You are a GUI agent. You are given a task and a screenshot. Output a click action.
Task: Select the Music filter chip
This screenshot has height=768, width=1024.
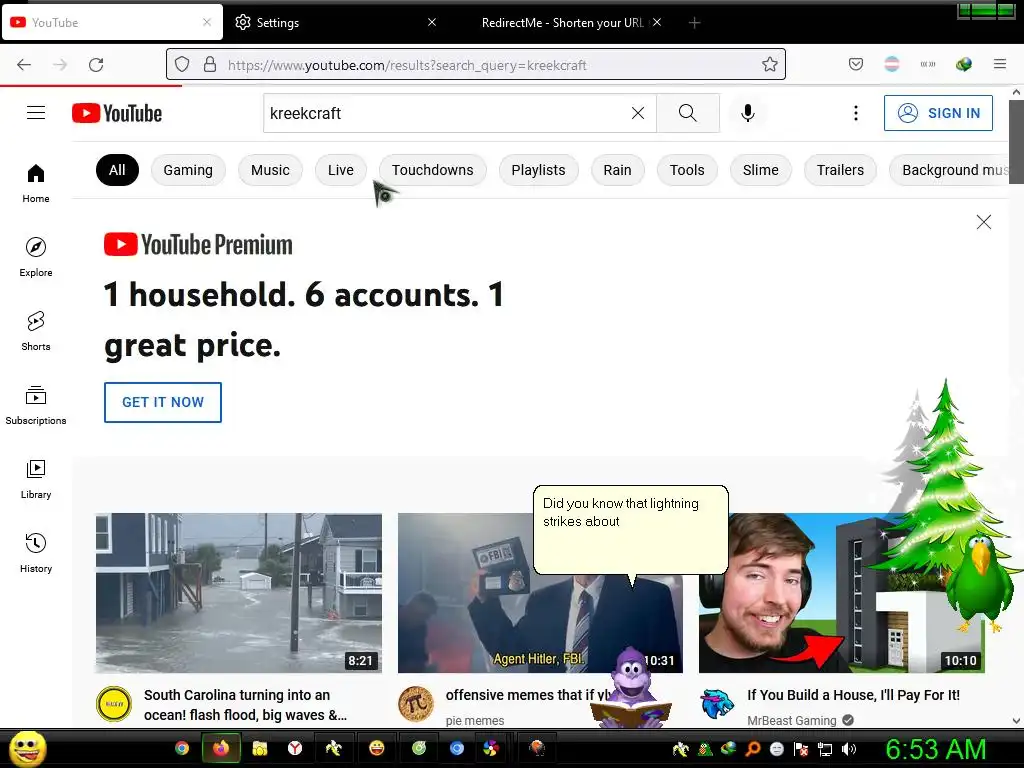point(270,170)
